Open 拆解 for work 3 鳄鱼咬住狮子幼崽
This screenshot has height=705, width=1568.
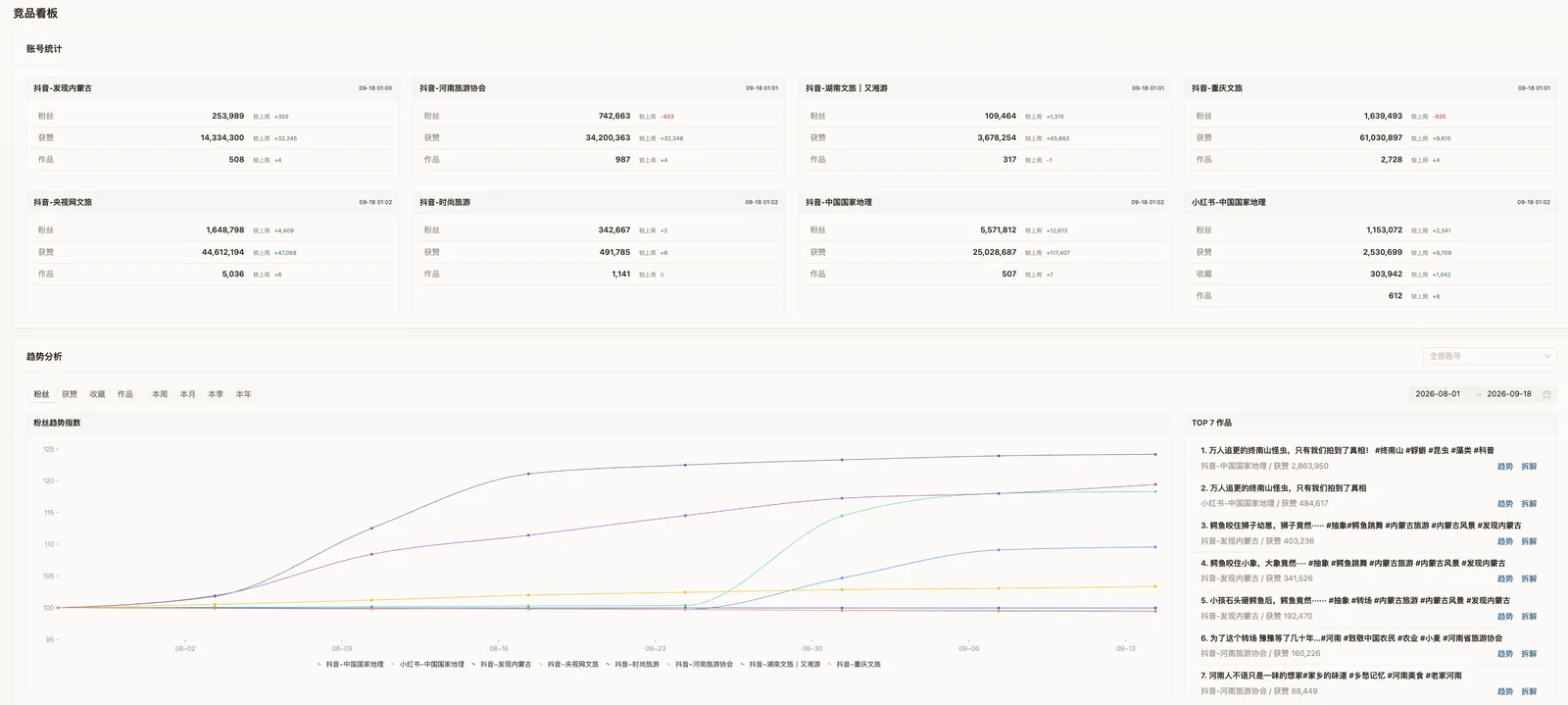point(1529,541)
